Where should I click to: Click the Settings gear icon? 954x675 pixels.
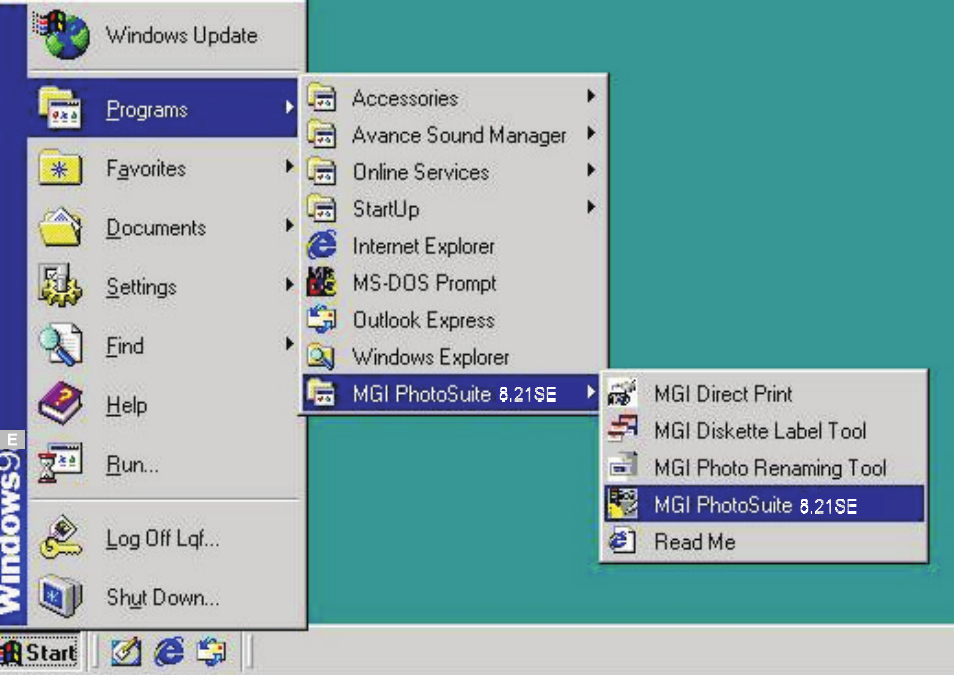point(60,285)
